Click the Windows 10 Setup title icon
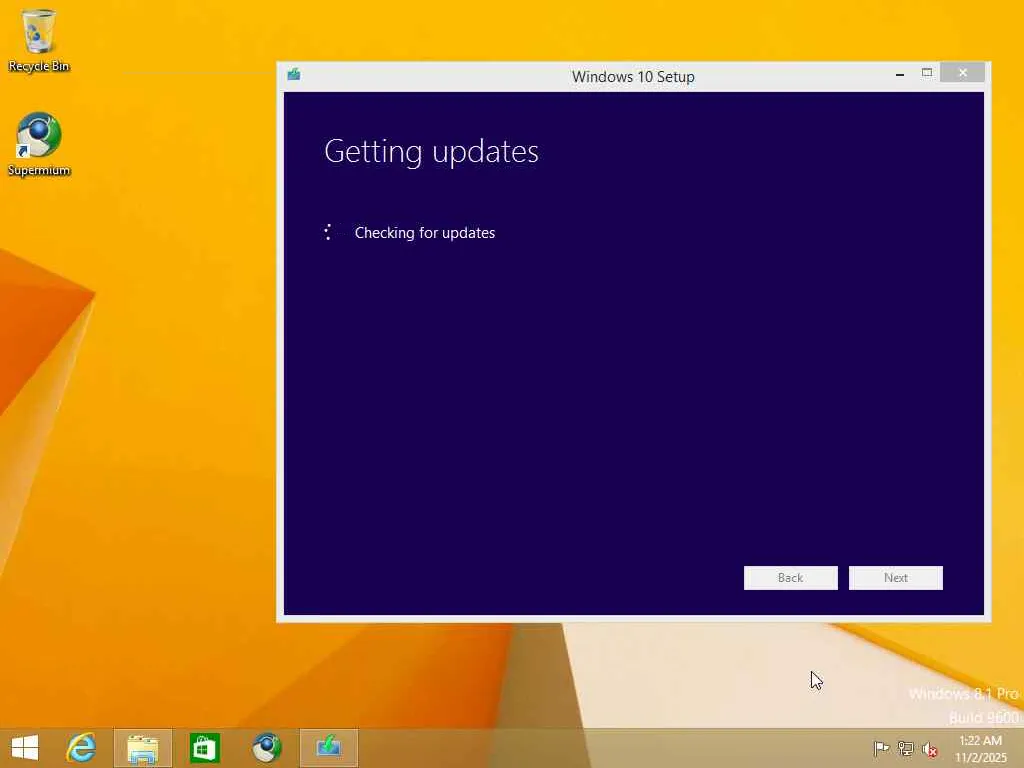The width and height of the screenshot is (1024, 768). pos(294,74)
